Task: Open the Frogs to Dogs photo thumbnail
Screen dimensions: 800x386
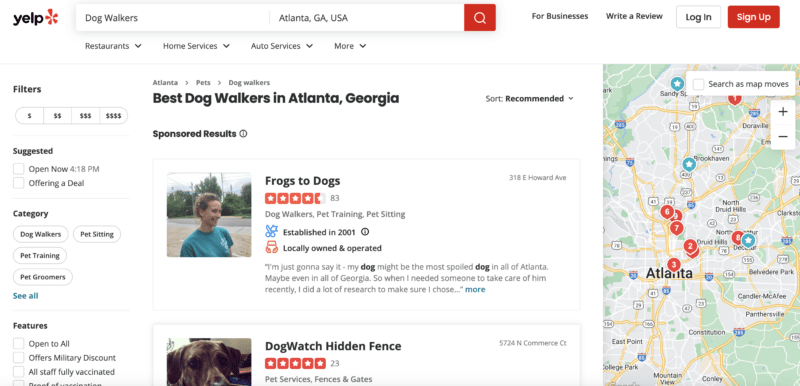Action: coord(209,215)
